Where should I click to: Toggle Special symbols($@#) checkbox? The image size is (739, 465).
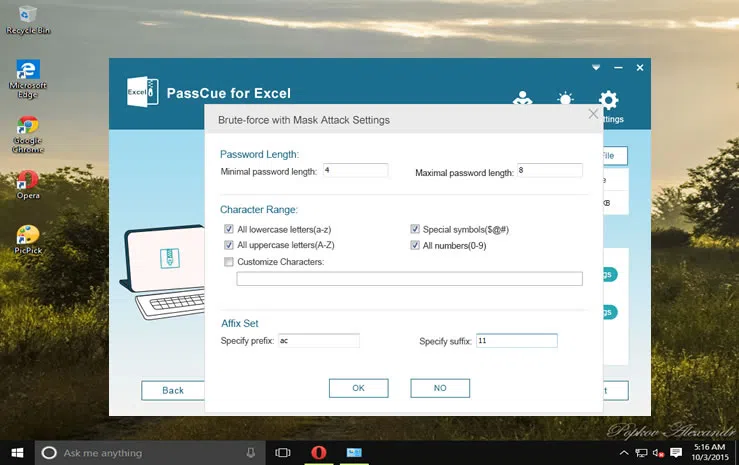coord(415,229)
